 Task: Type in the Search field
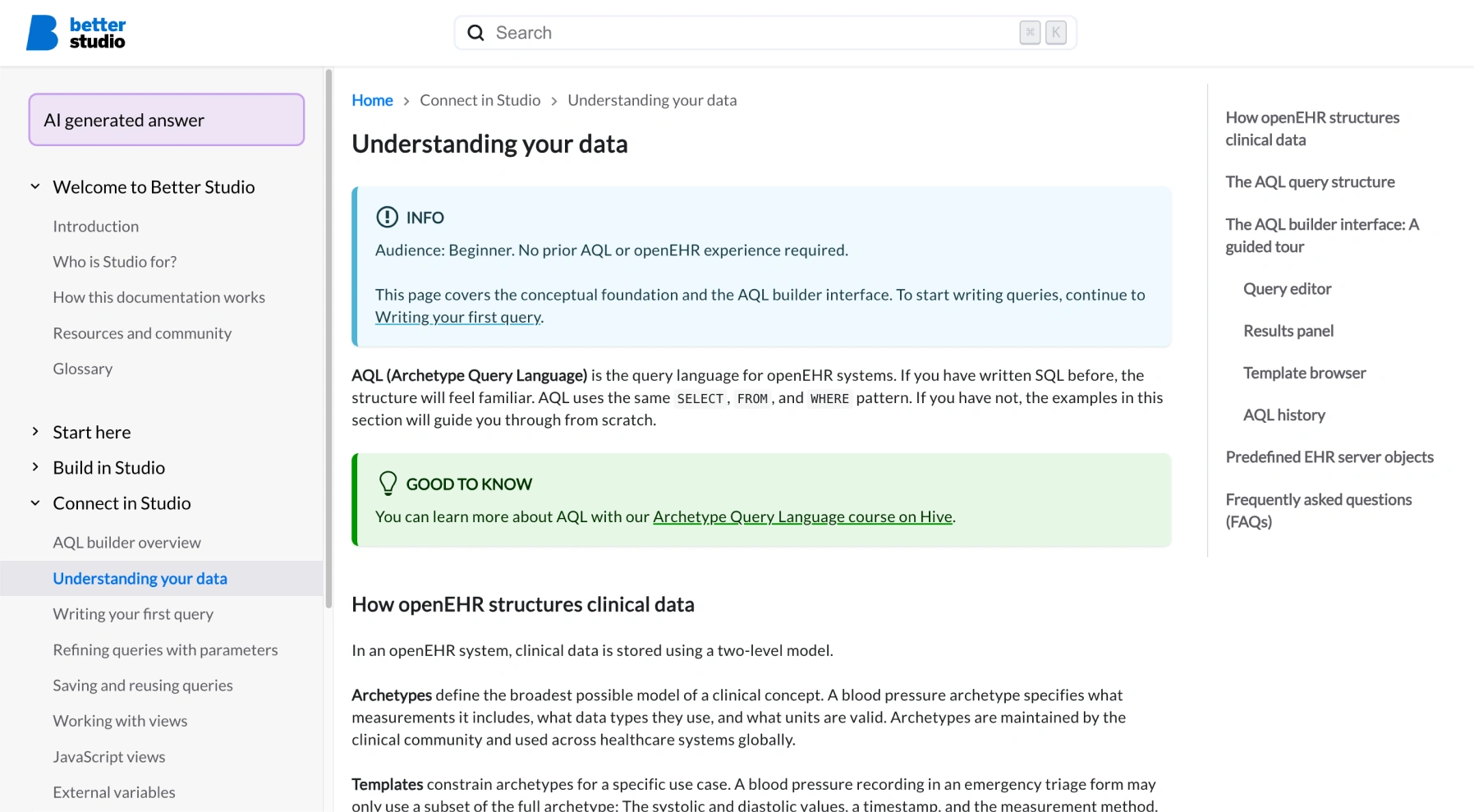(739, 33)
